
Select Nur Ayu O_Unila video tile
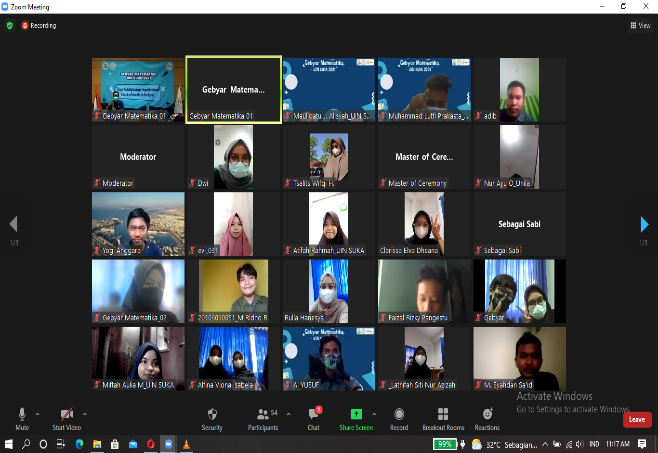click(x=520, y=157)
